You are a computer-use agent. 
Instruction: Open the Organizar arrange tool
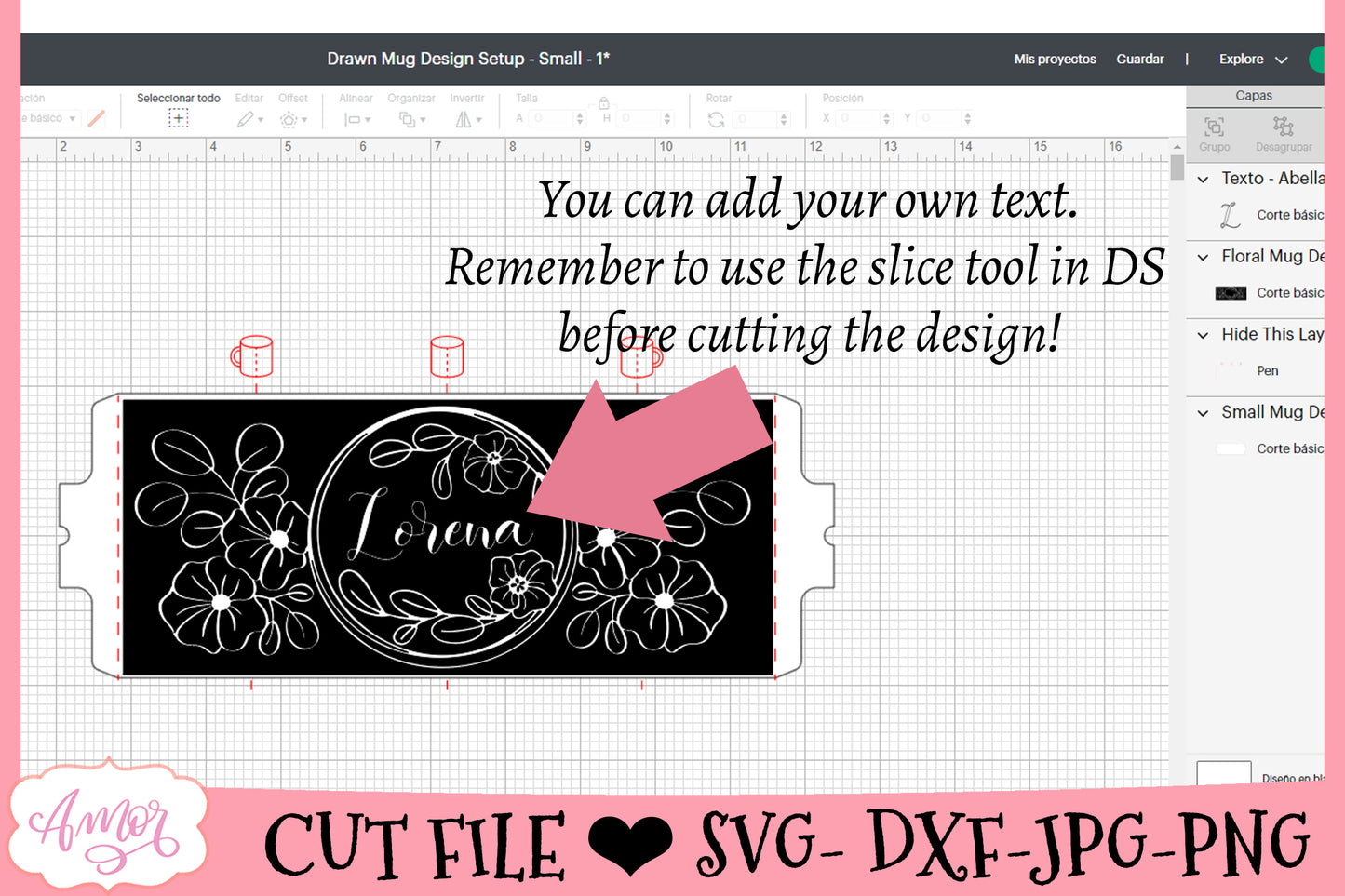point(410,119)
